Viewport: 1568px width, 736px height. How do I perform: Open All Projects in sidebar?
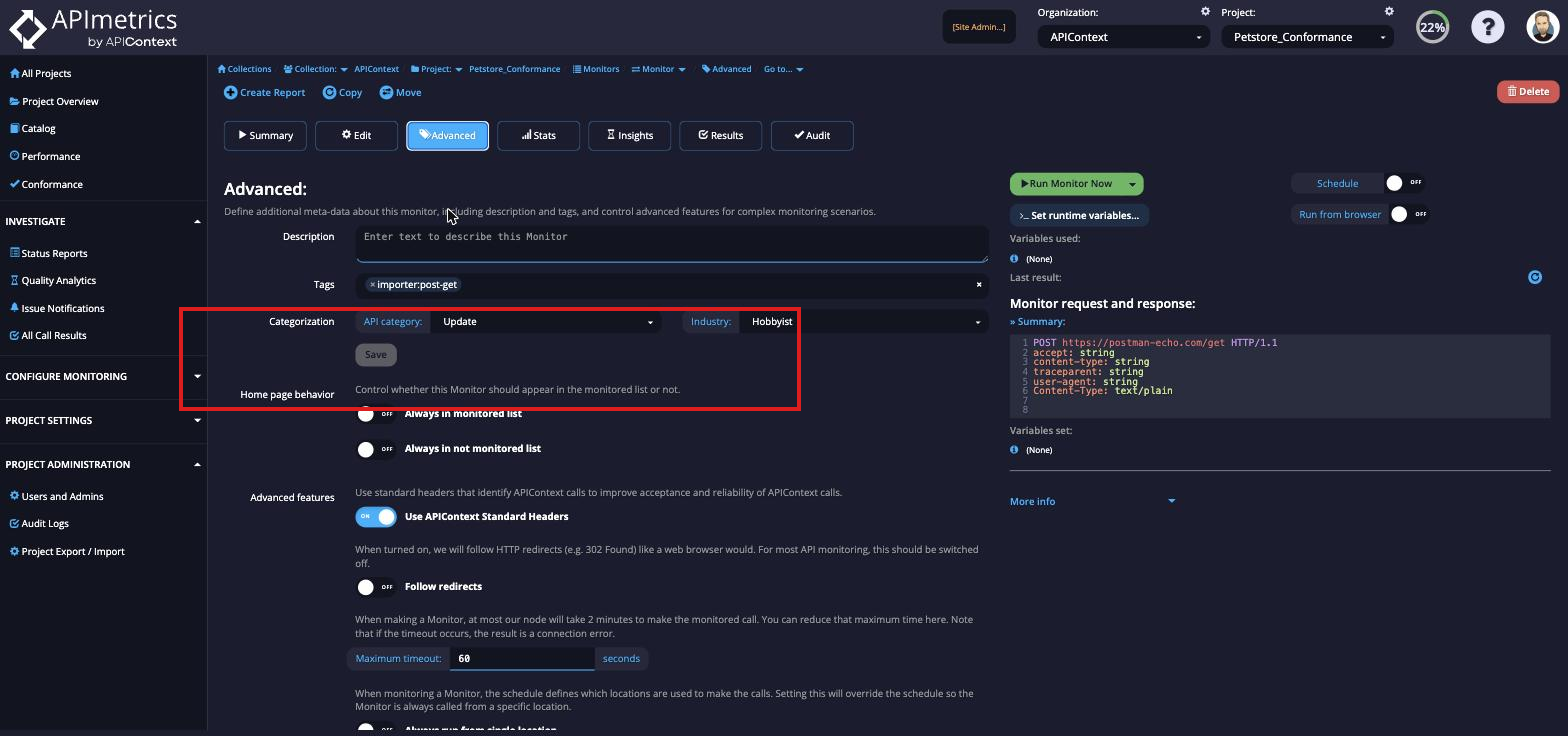point(40,73)
